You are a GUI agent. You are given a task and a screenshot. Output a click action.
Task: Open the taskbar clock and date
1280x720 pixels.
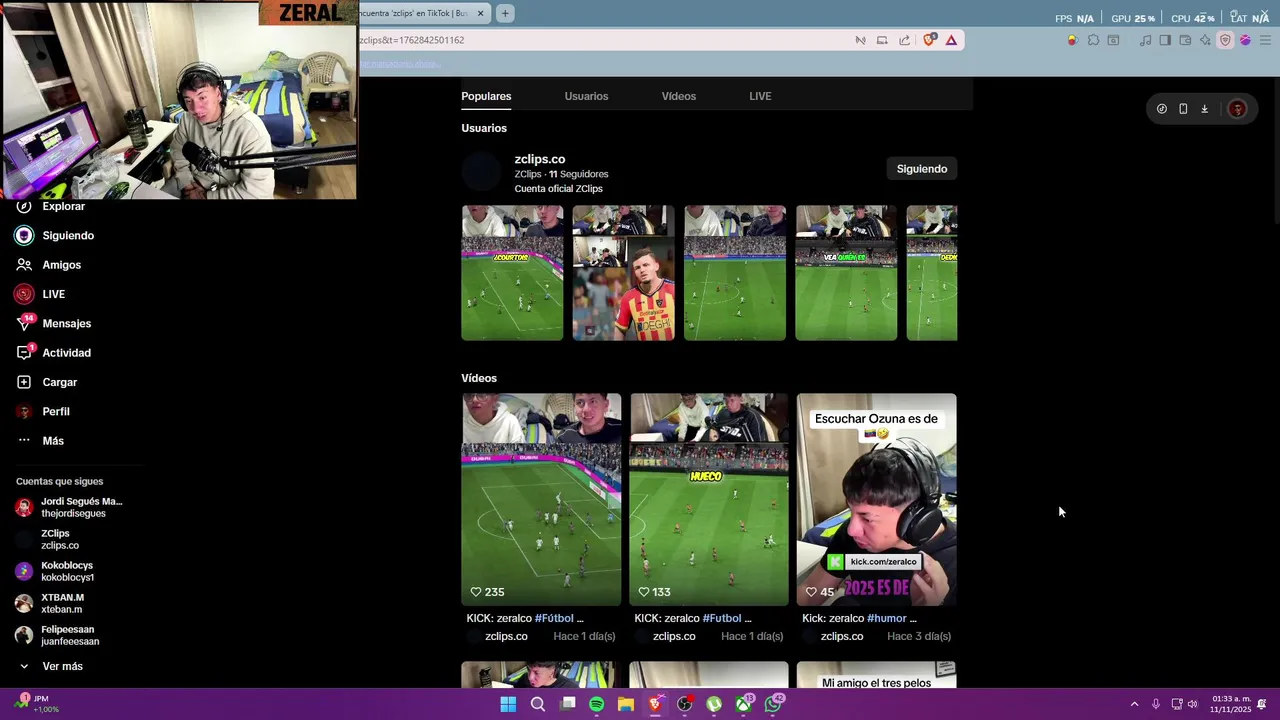1230,704
